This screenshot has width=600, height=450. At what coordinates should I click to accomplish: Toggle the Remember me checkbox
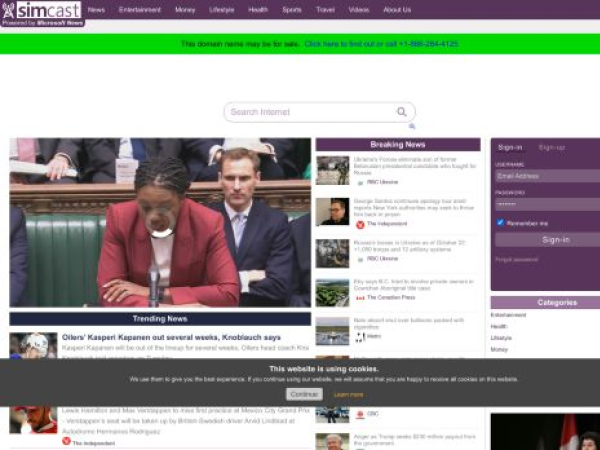(x=501, y=223)
